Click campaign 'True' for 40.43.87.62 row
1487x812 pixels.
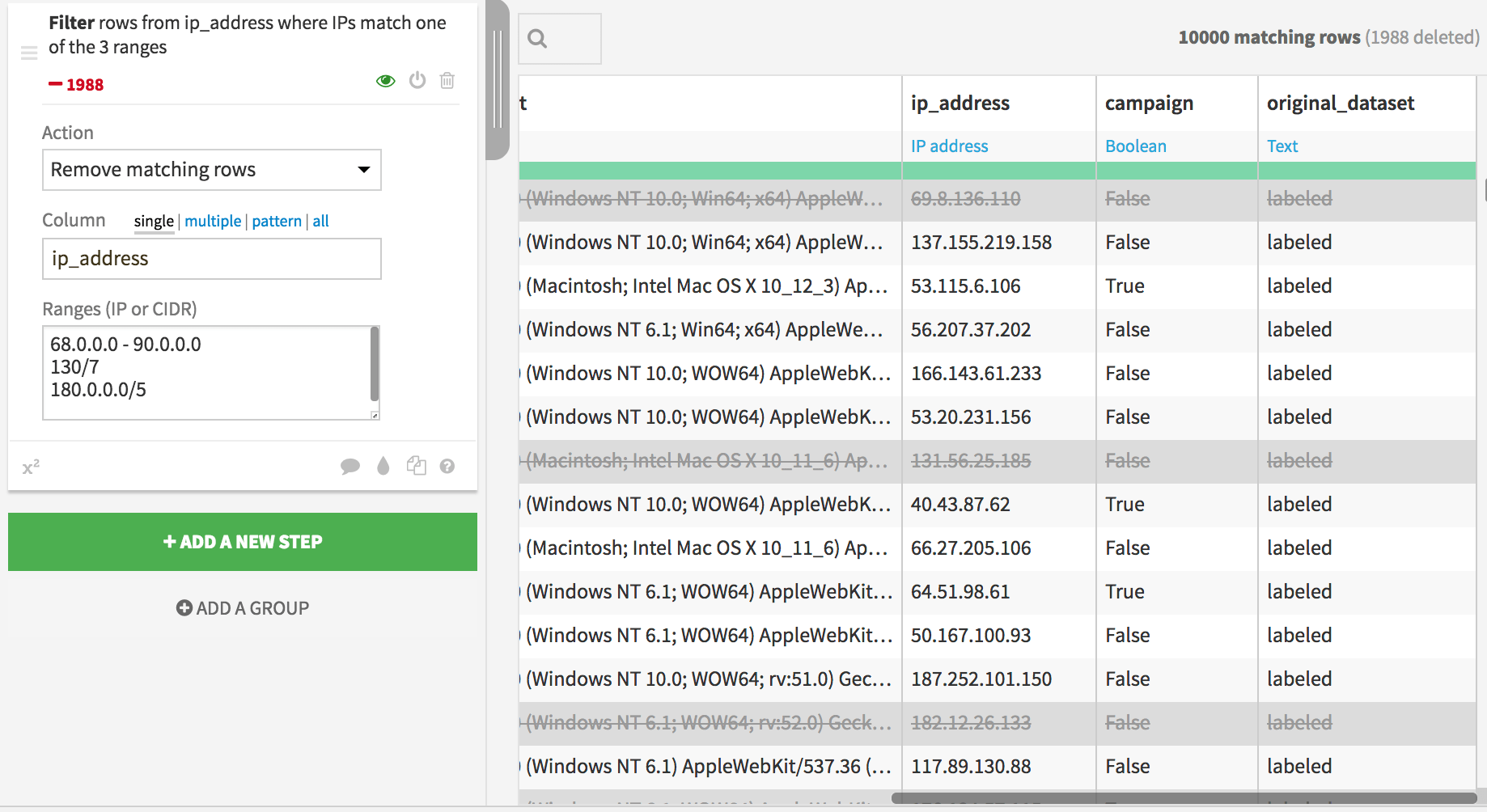[x=1125, y=505]
